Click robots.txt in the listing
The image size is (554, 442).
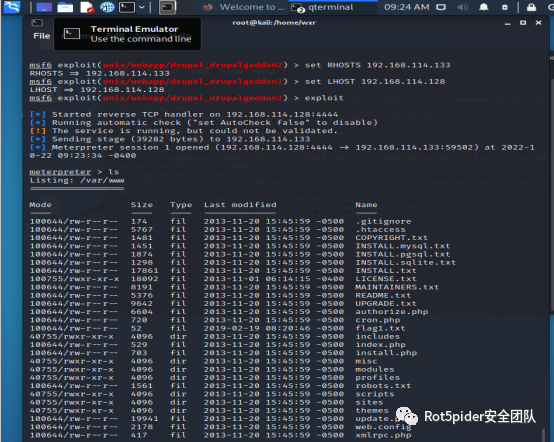point(383,386)
